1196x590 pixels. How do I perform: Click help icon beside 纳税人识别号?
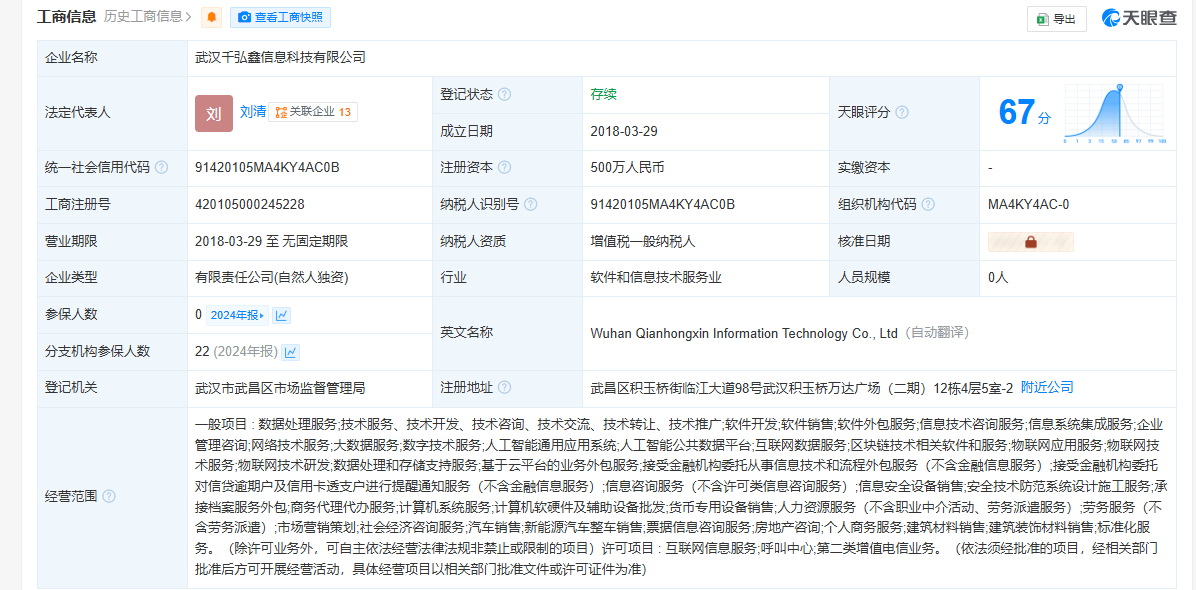531,205
